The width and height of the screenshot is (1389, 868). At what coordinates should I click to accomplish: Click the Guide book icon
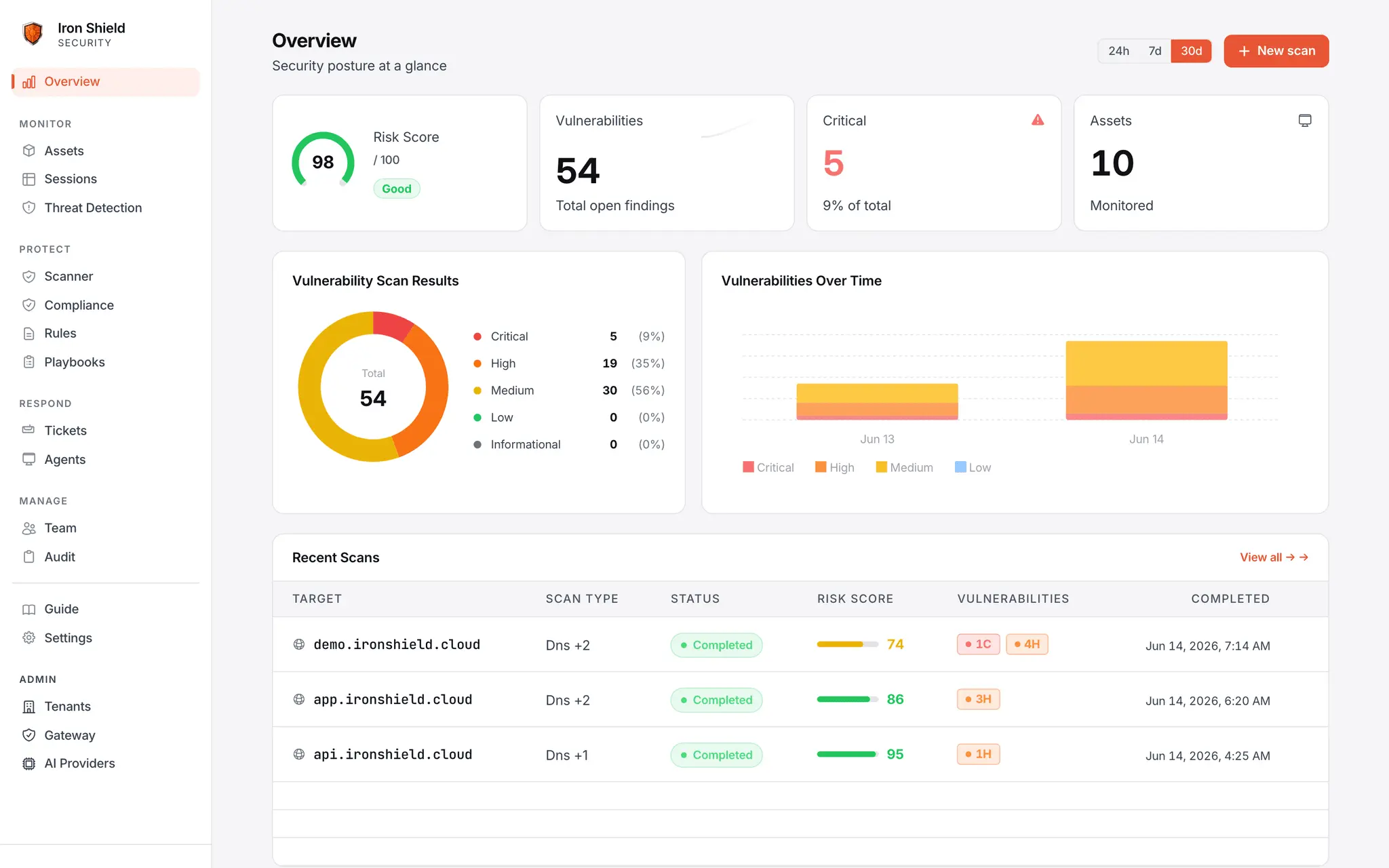pos(28,609)
